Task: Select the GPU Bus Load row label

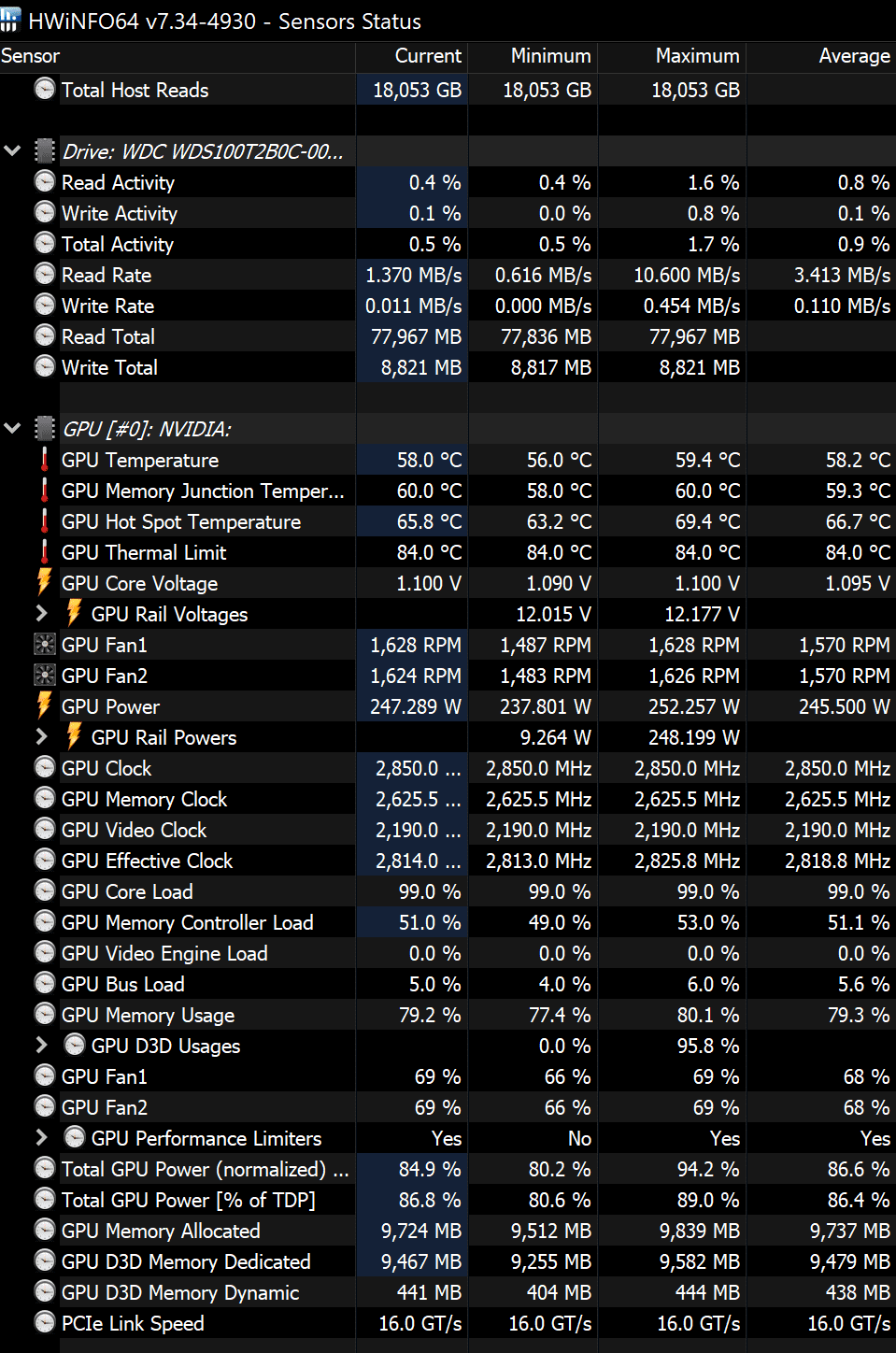Action: [x=123, y=984]
